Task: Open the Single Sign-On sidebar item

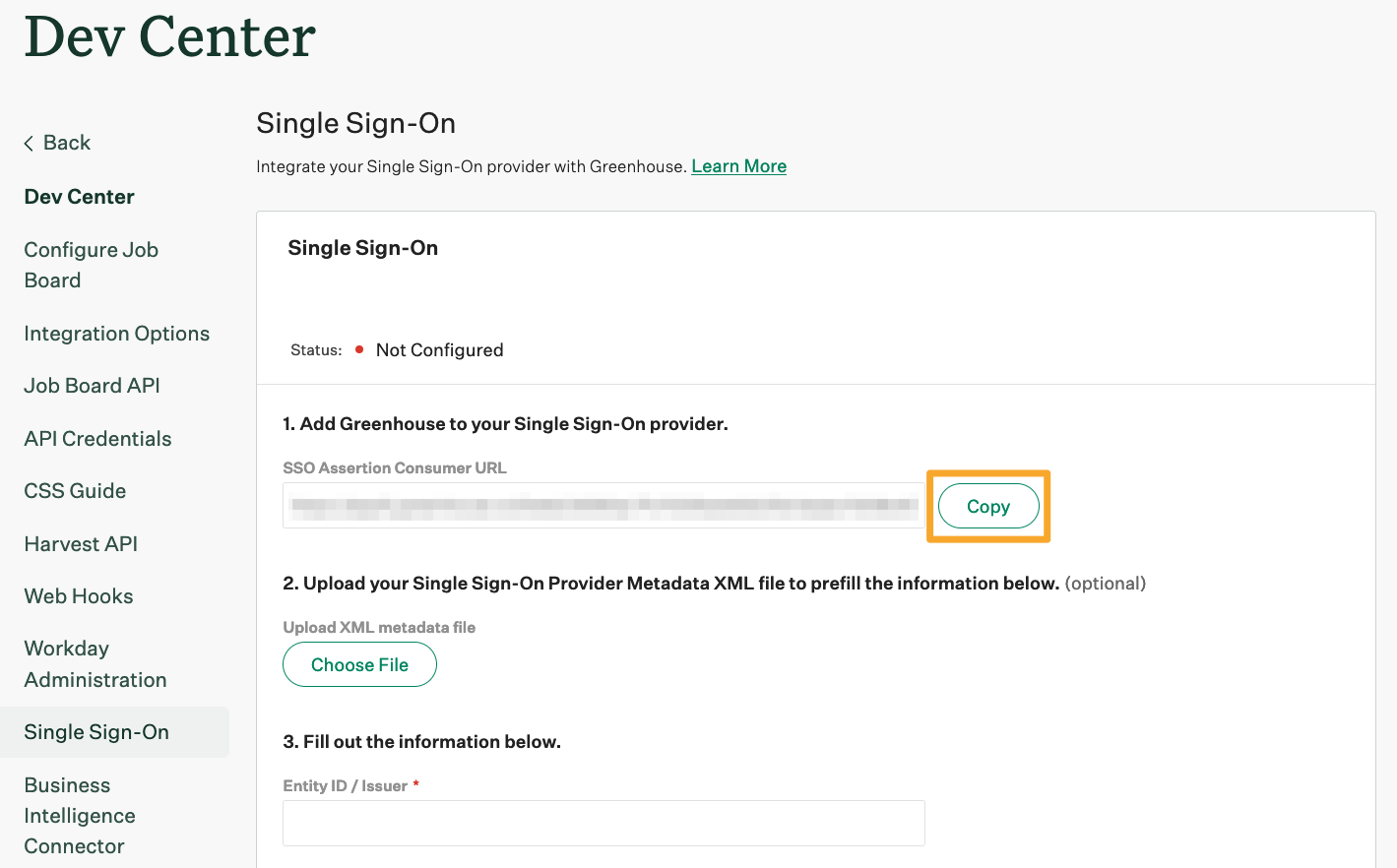Action: click(95, 731)
